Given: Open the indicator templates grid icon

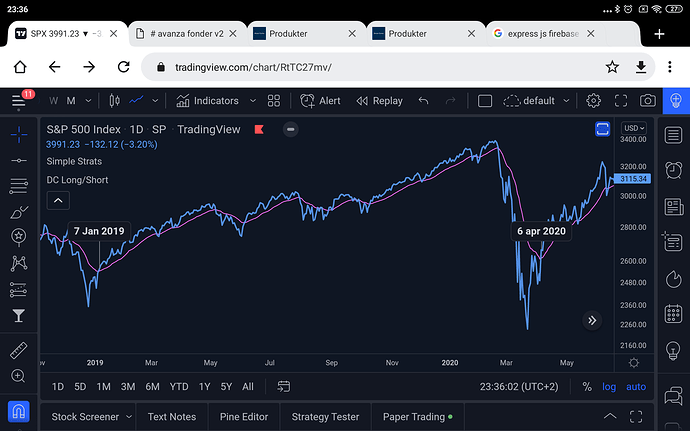Looking at the screenshot, I should pyautogui.click(x=274, y=101).
